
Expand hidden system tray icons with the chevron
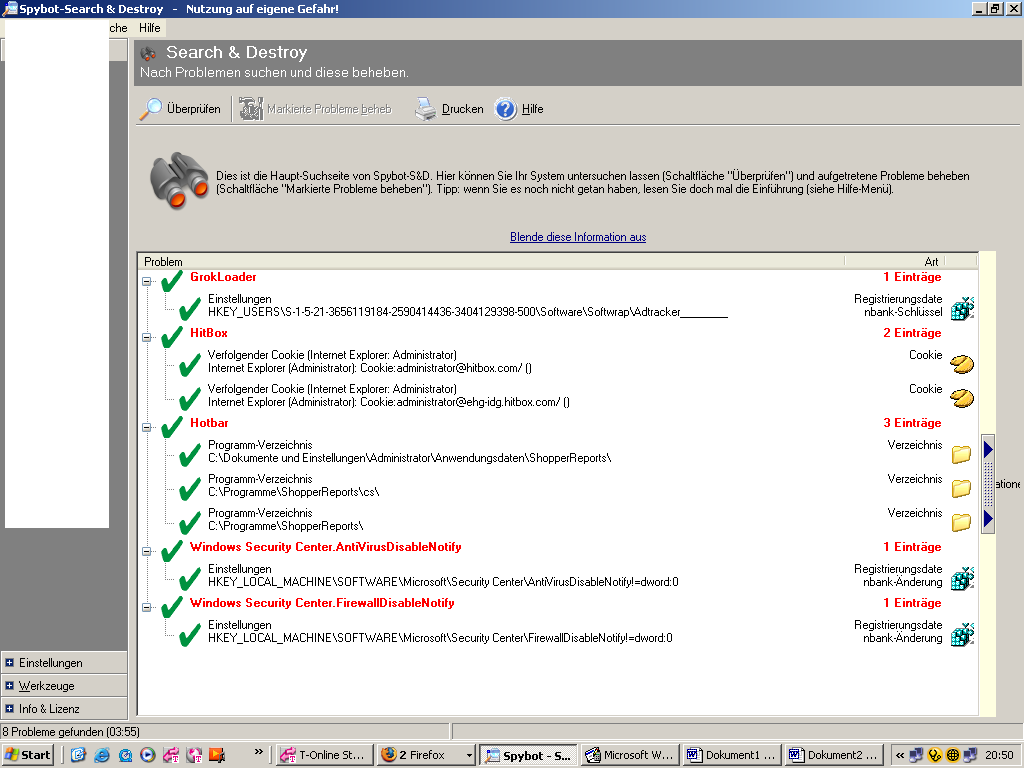[x=900, y=756]
